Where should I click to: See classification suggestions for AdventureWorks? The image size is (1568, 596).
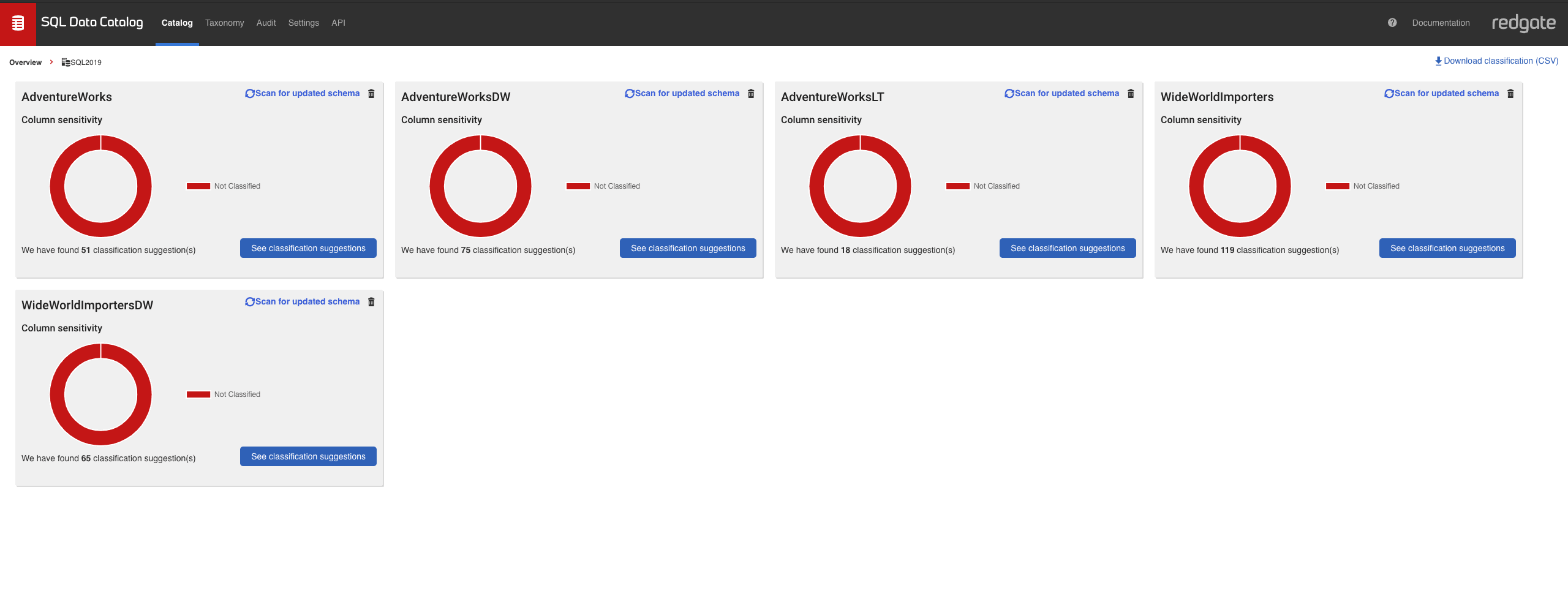pyautogui.click(x=308, y=247)
